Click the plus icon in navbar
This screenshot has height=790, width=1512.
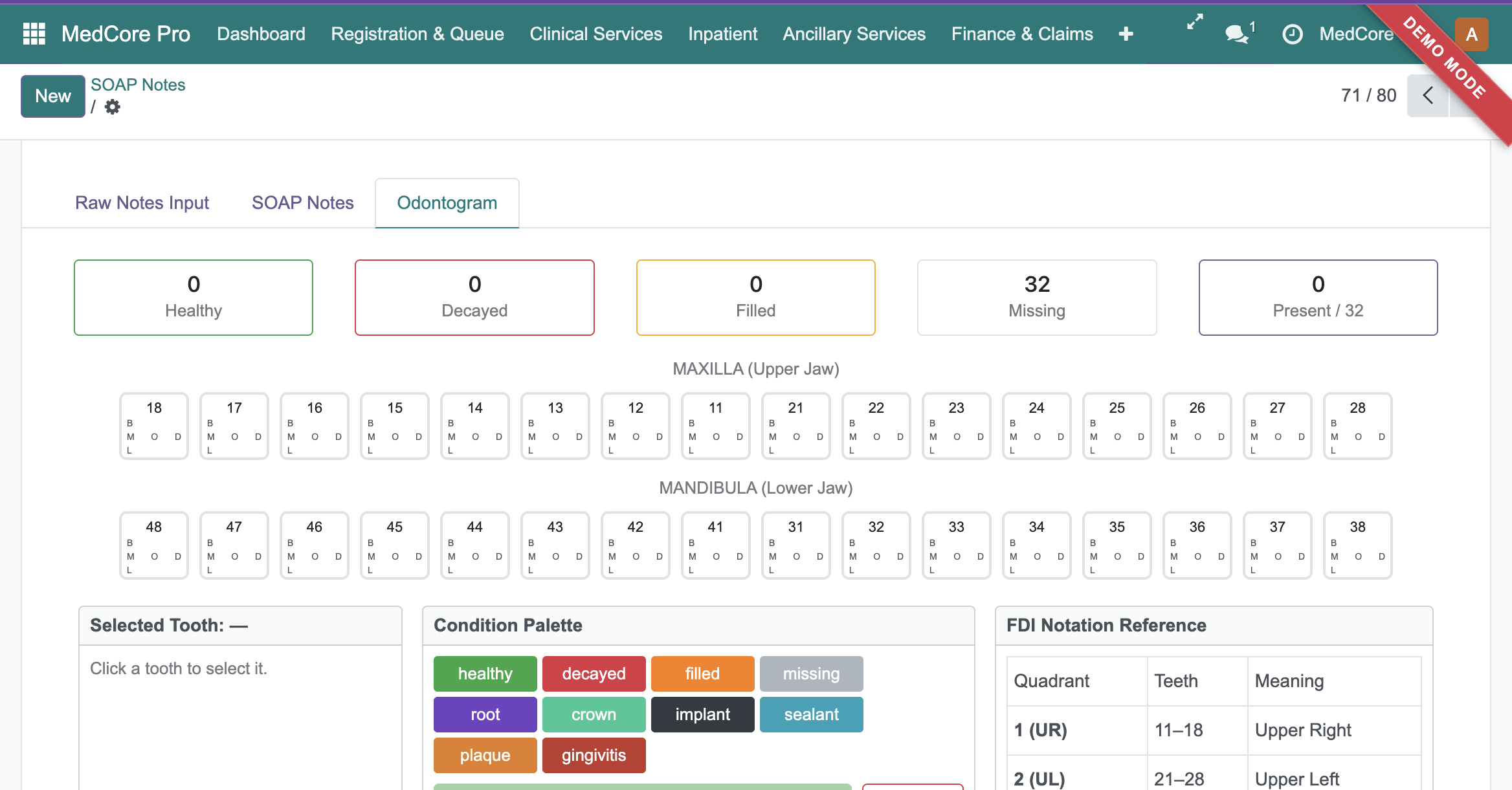coord(1126,34)
